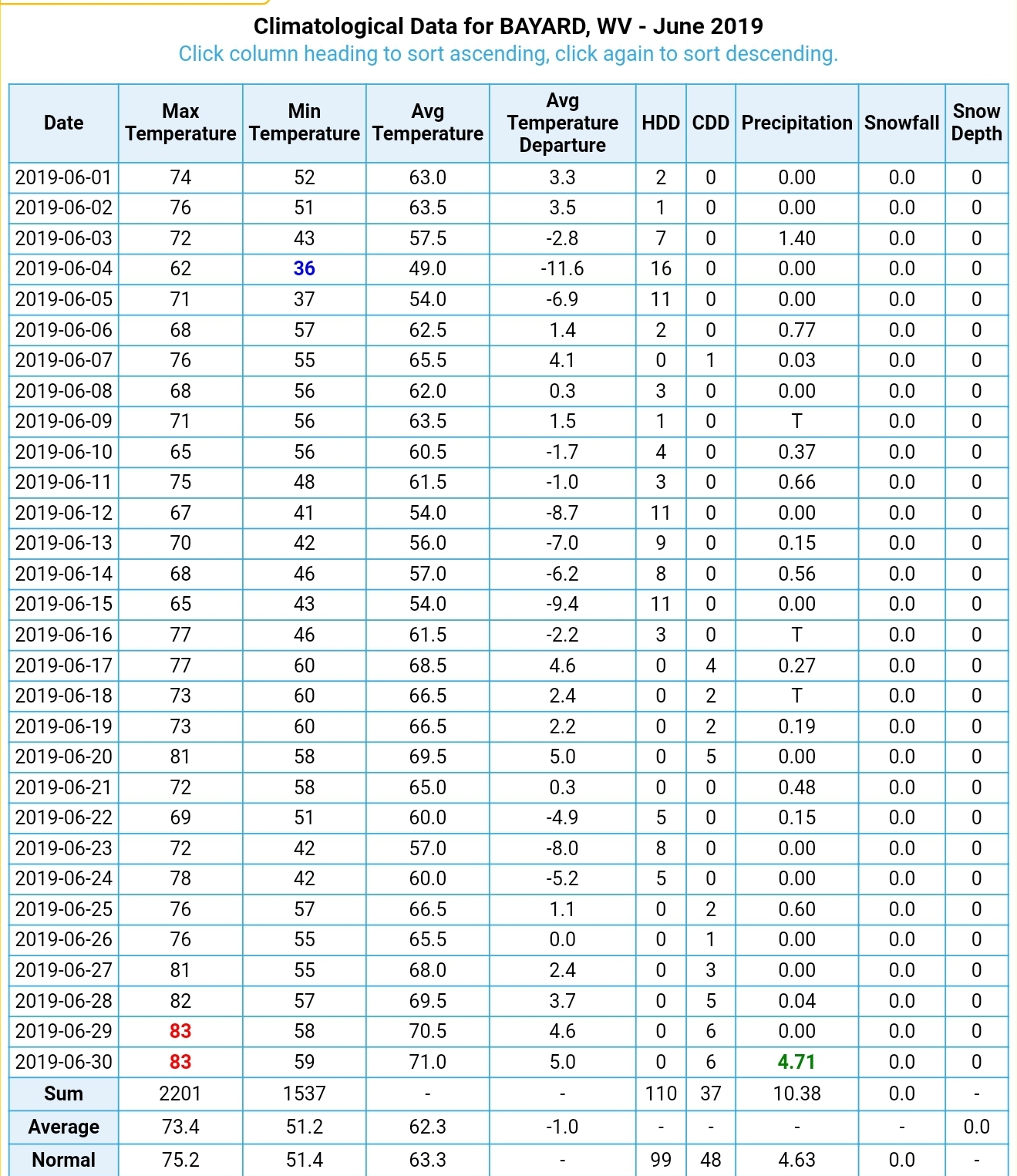Click the green 4.71 precipitation value
The width and height of the screenshot is (1017, 1176).
click(796, 1062)
